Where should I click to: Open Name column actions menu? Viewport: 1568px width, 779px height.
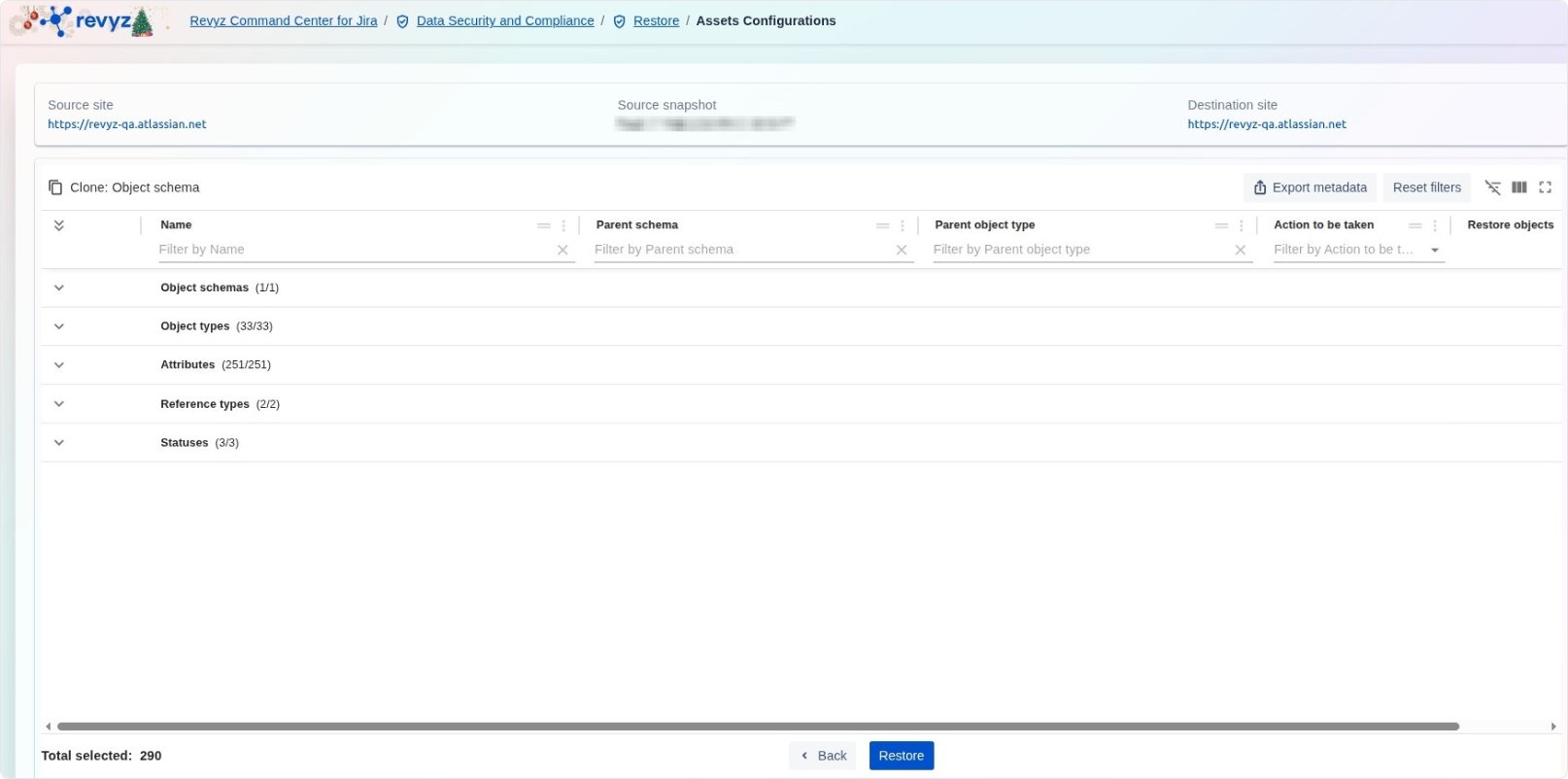click(x=563, y=225)
